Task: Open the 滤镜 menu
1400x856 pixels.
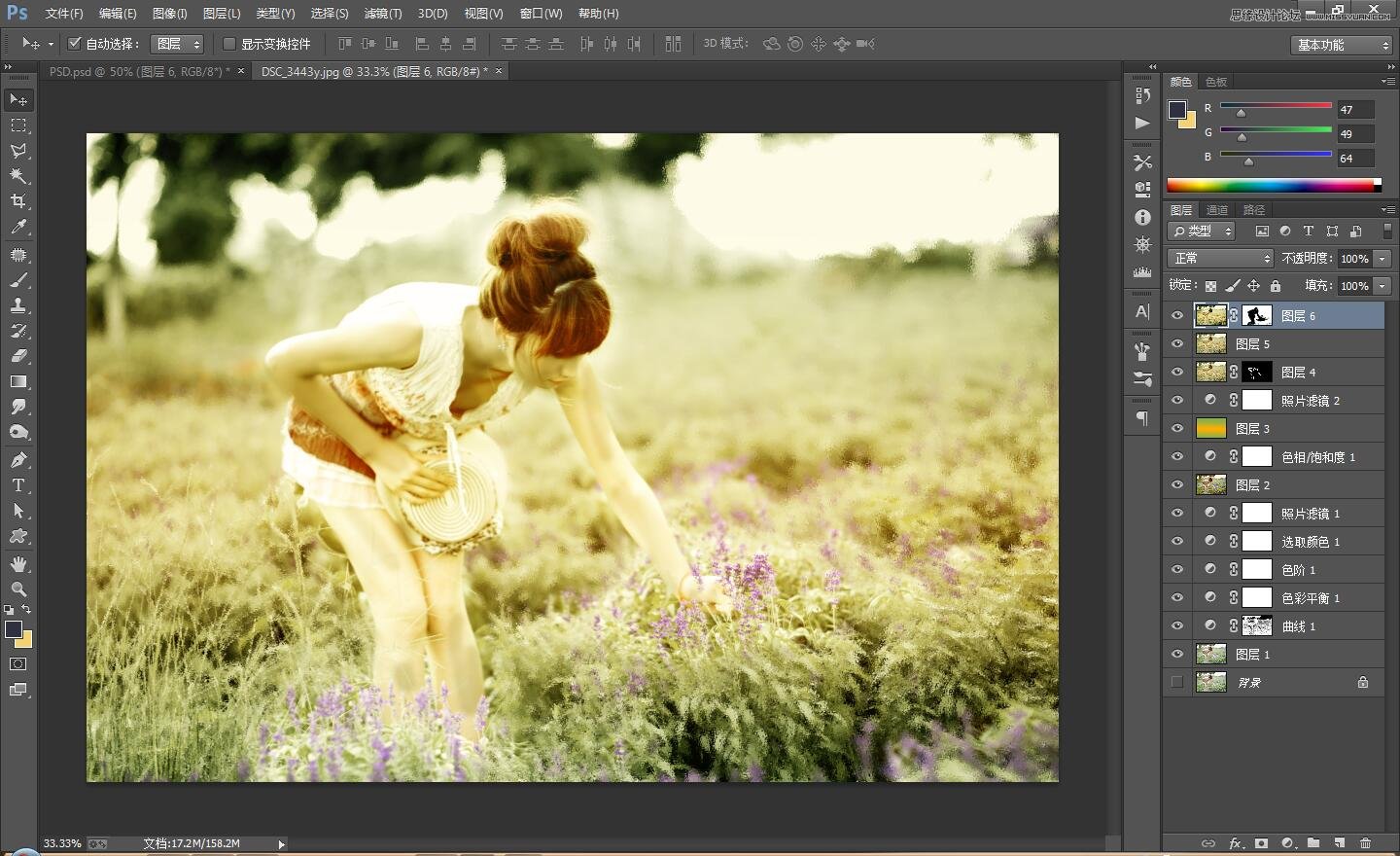Action: point(382,13)
